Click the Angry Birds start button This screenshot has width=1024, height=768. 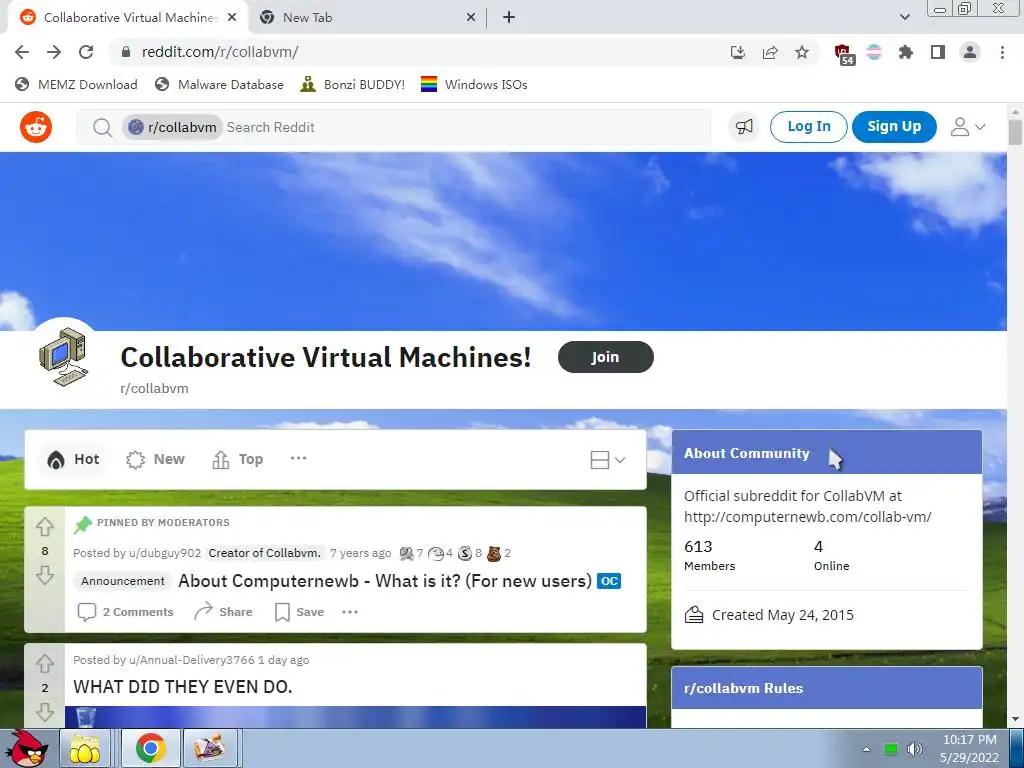coord(29,748)
